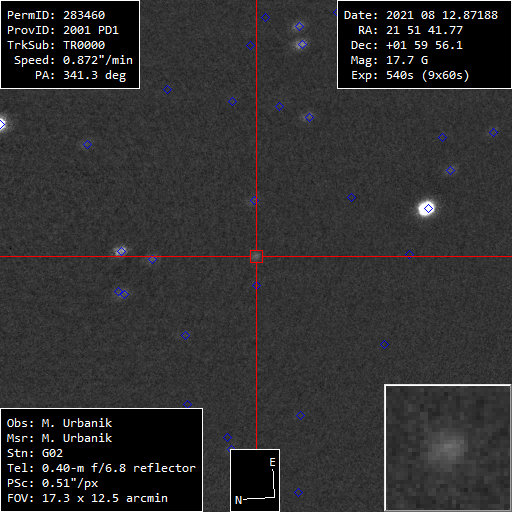Click the Mag 17.7 G readout
Viewport: 512px width, 512px height.
(x=389, y=60)
